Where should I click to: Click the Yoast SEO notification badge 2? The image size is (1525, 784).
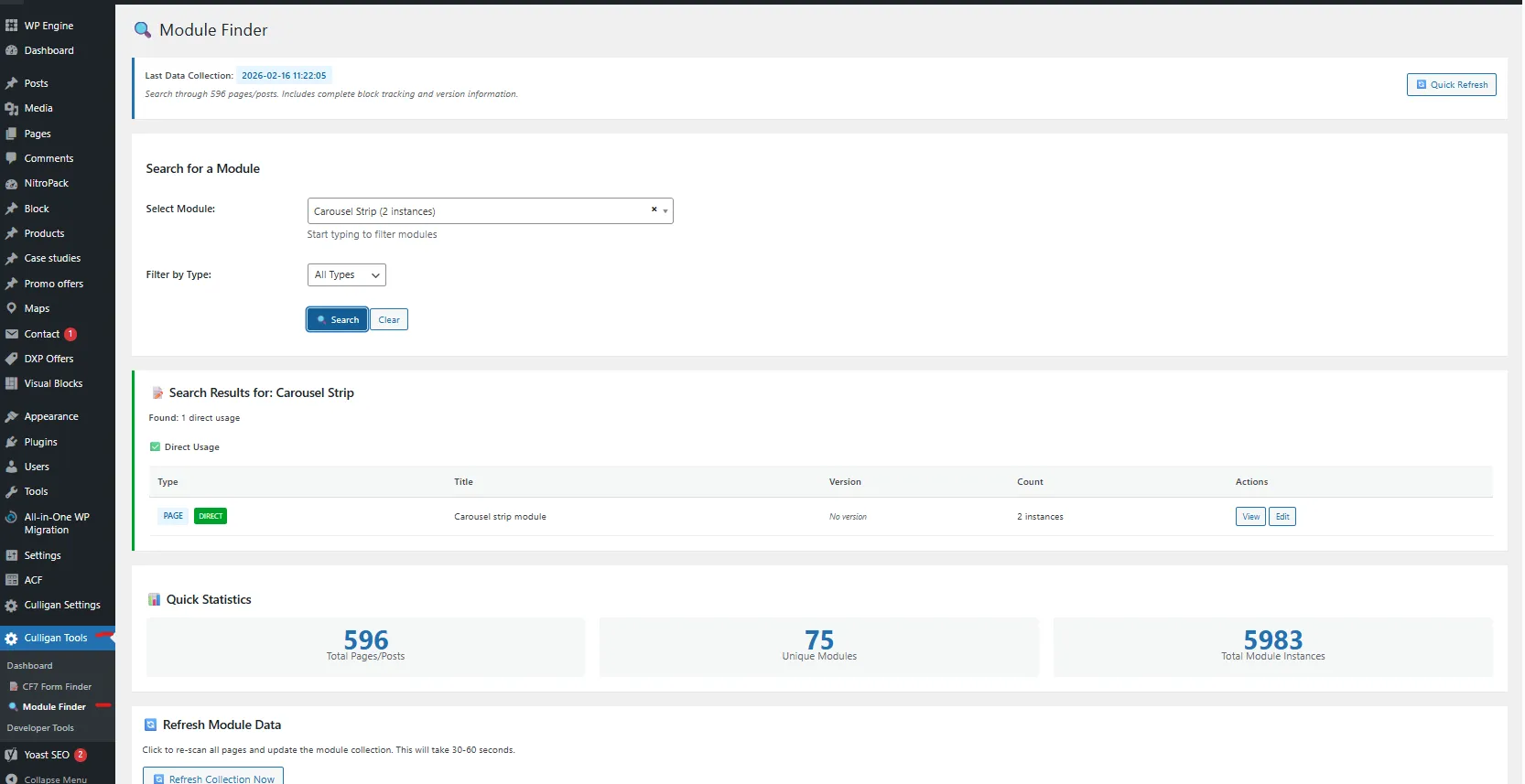coord(81,755)
